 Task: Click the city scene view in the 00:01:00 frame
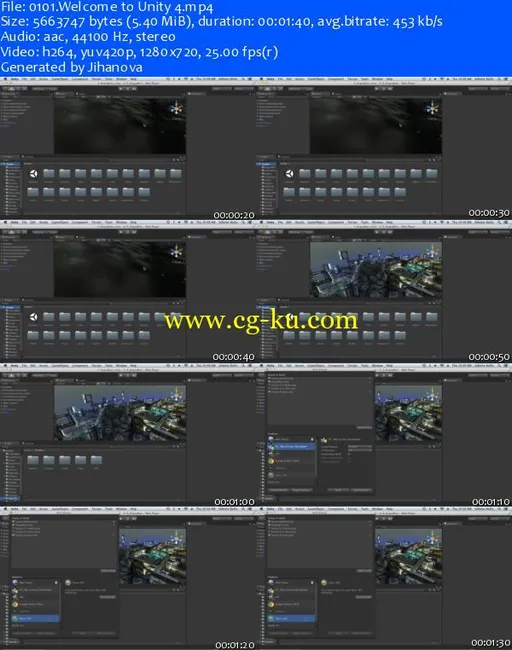(x=119, y=413)
